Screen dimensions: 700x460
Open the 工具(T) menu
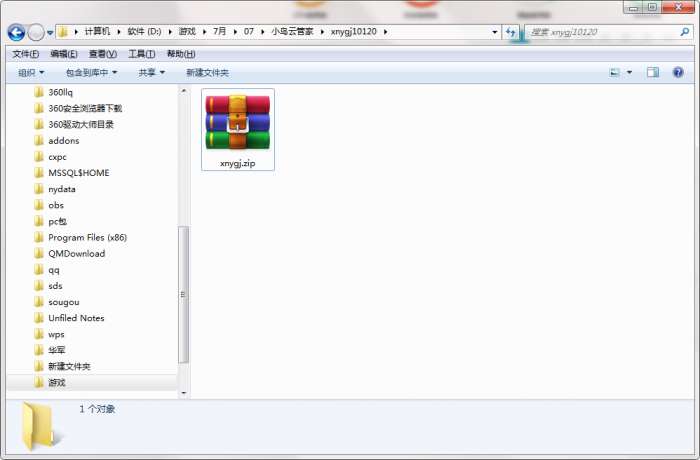[x=142, y=54]
